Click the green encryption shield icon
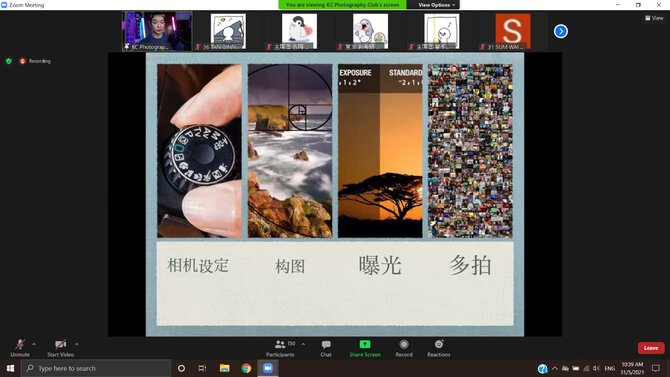Screen dimensions: 670x377 (x=9, y=61)
